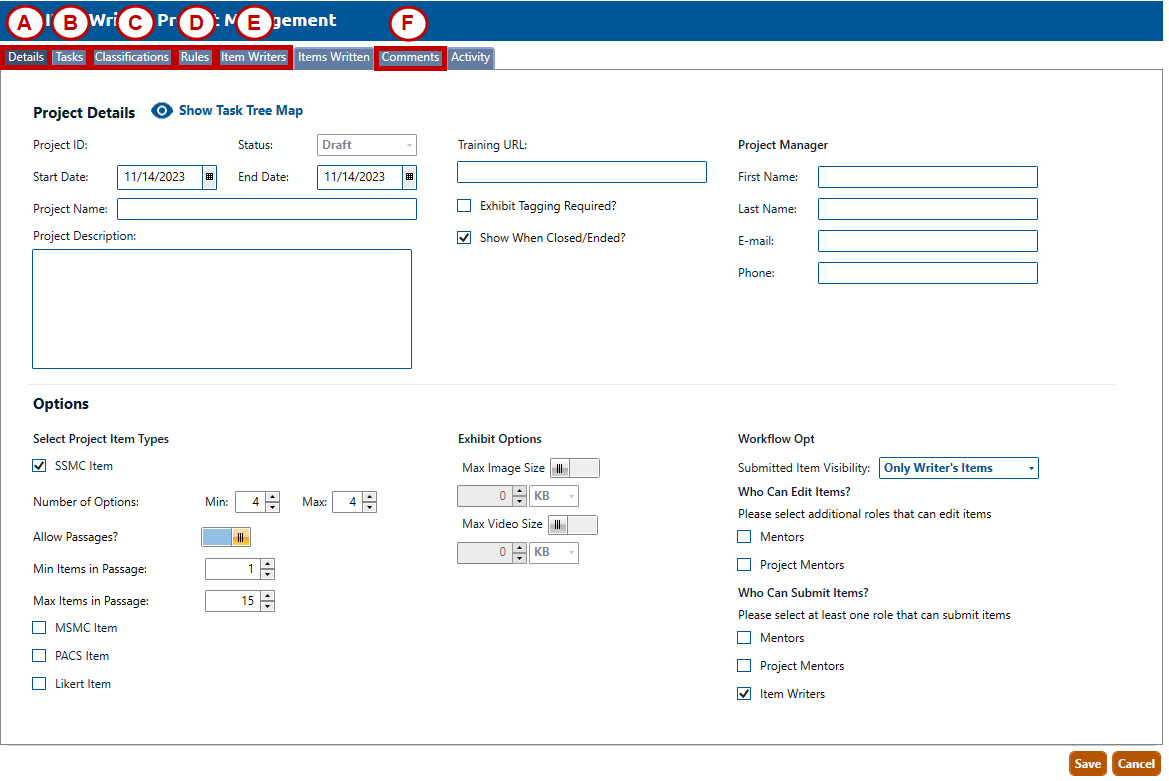
Task: Open the Start Date calendar picker
Action: [x=209, y=177]
